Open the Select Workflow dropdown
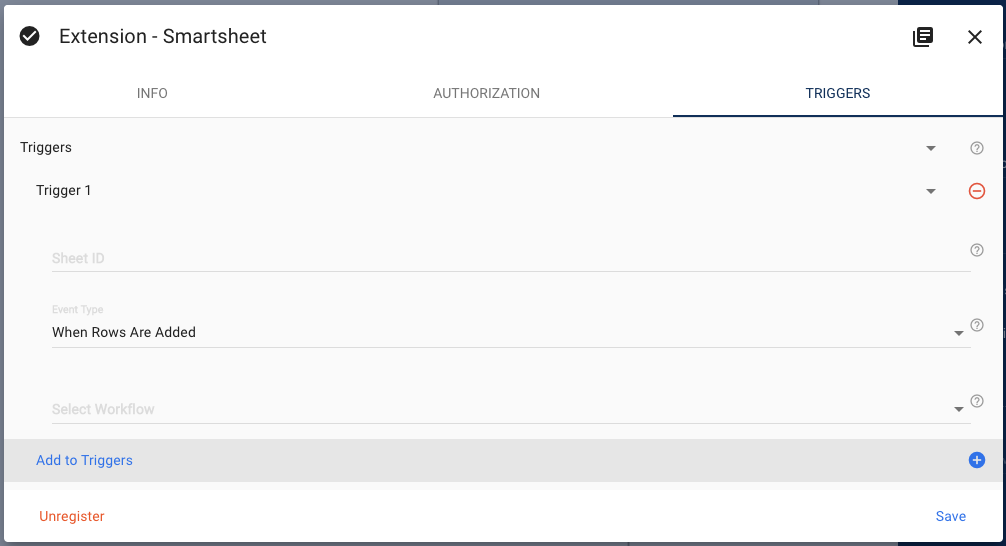Viewport: 1006px width, 546px height. coord(958,409)
